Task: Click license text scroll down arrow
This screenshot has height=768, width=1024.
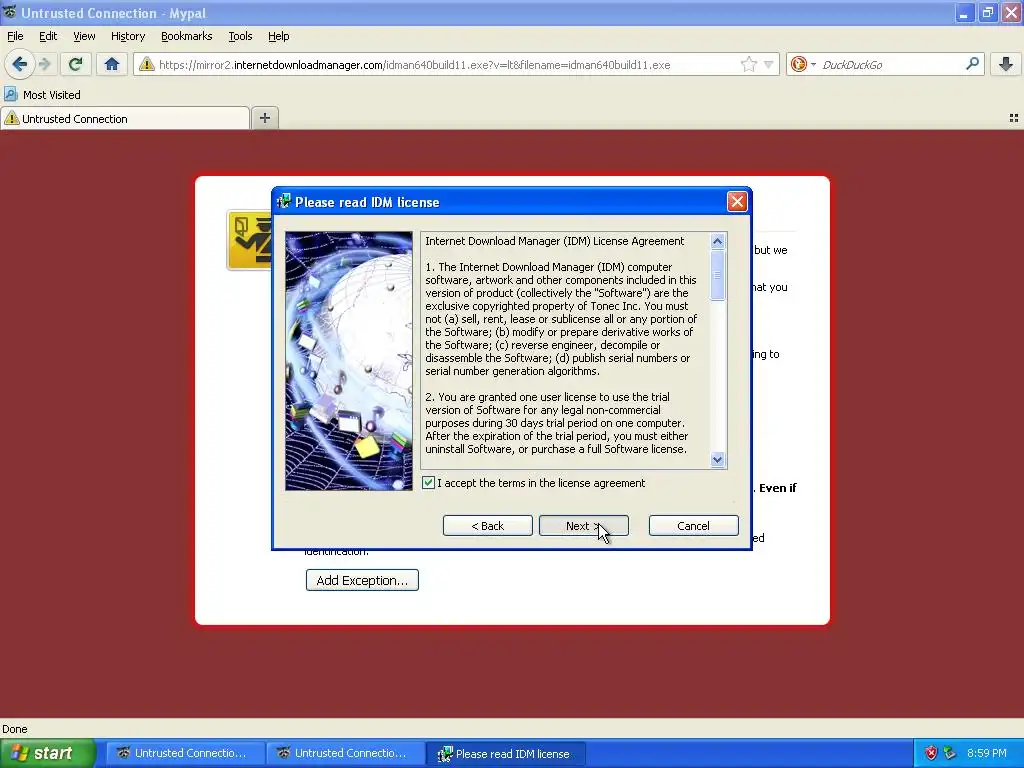Action: (717, 459)
